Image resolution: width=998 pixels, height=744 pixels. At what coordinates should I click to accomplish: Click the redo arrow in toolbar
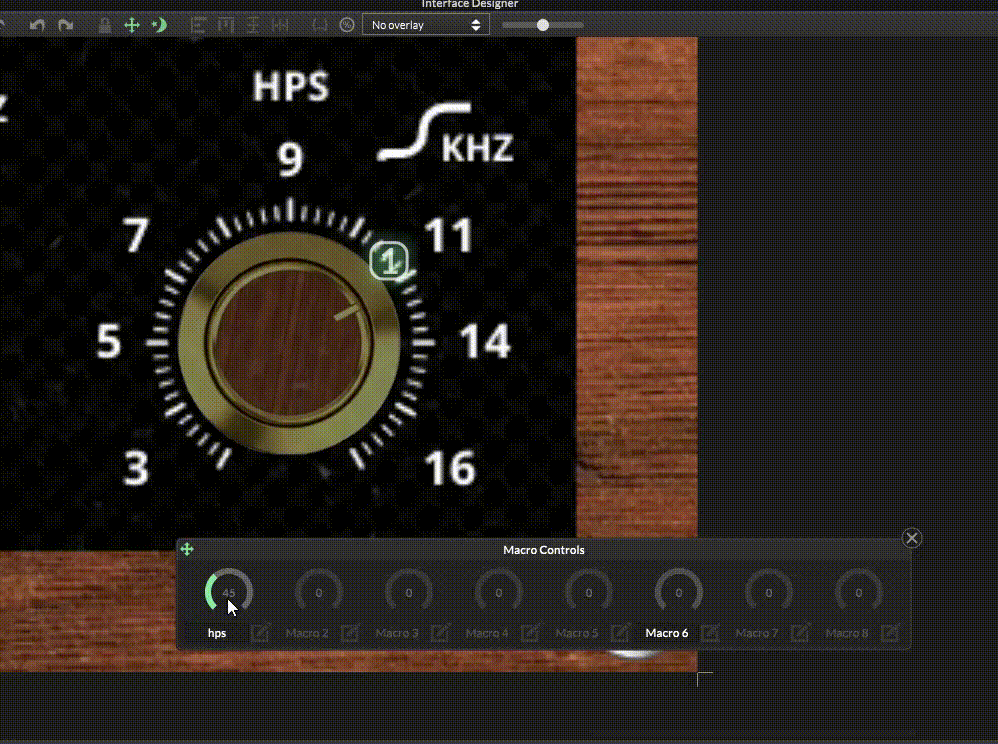click(66, 25)
